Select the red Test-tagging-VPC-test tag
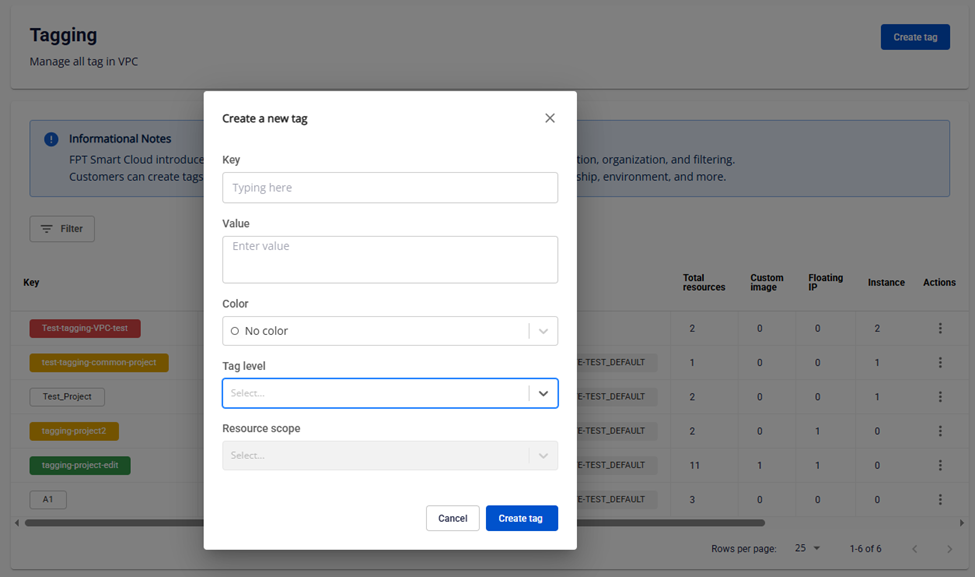975x577 pixels. coord(85,328)
